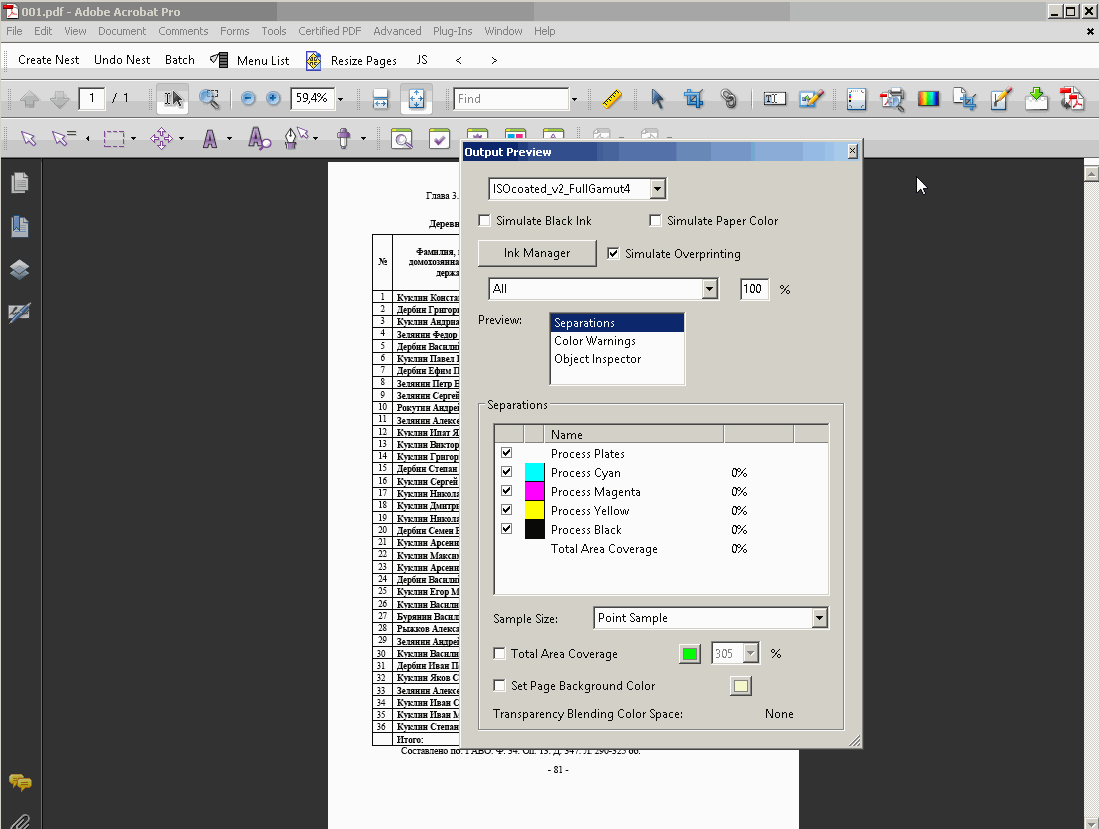Choose the yellow Measuring ruler tool
Screen dimensions: 1099x829
click(x=612, y=99)
